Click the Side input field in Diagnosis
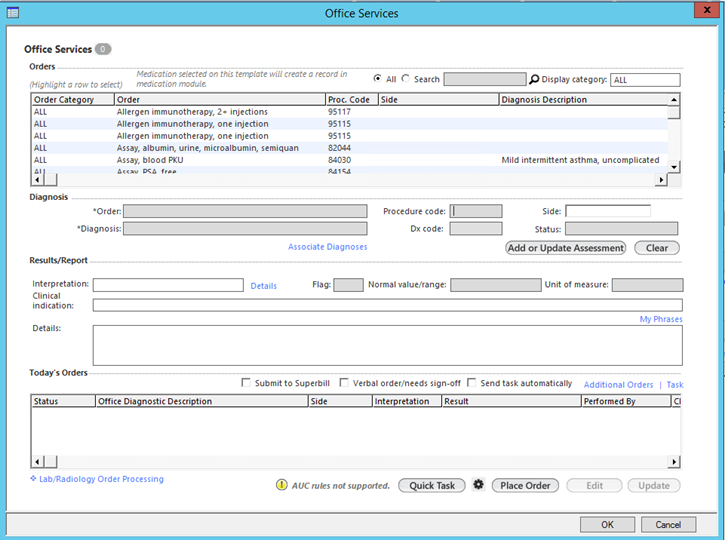725x540 pixels. 608,211
